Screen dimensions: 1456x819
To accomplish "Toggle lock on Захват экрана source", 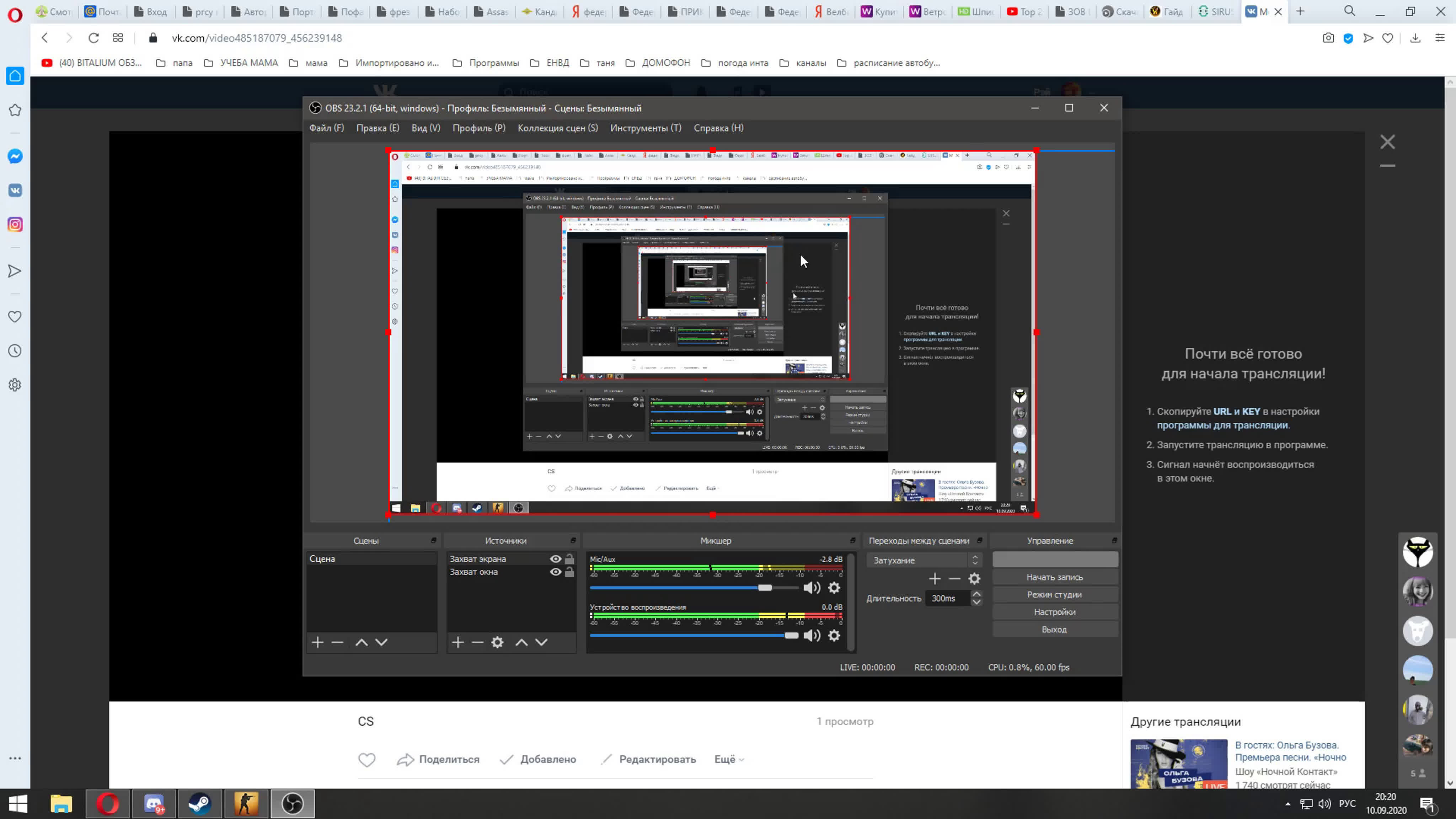I will 570,558.
